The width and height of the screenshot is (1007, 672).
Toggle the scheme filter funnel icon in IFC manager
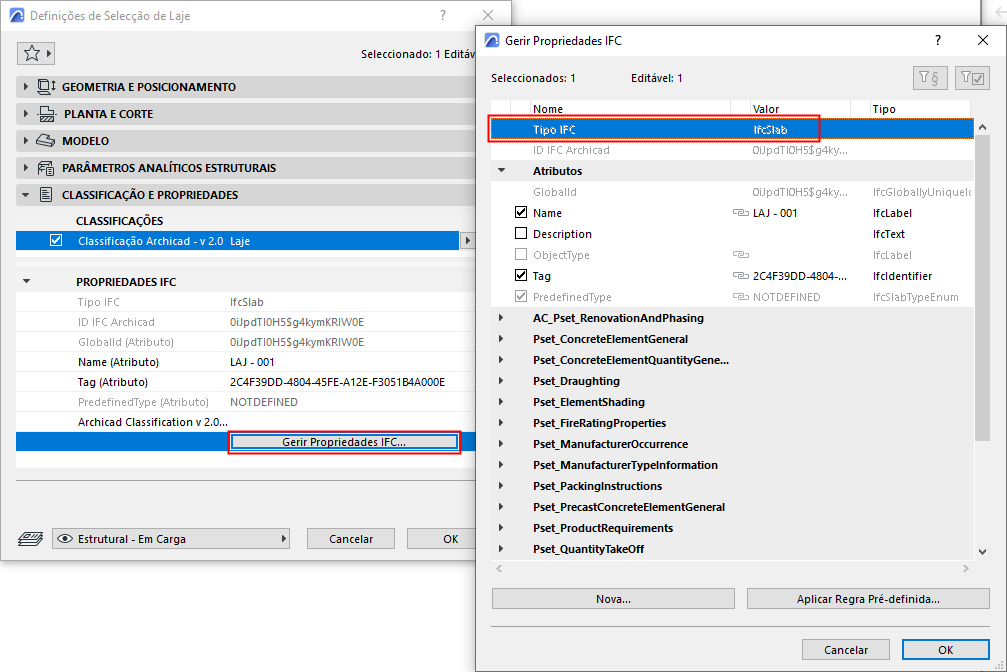coord(929,78)
